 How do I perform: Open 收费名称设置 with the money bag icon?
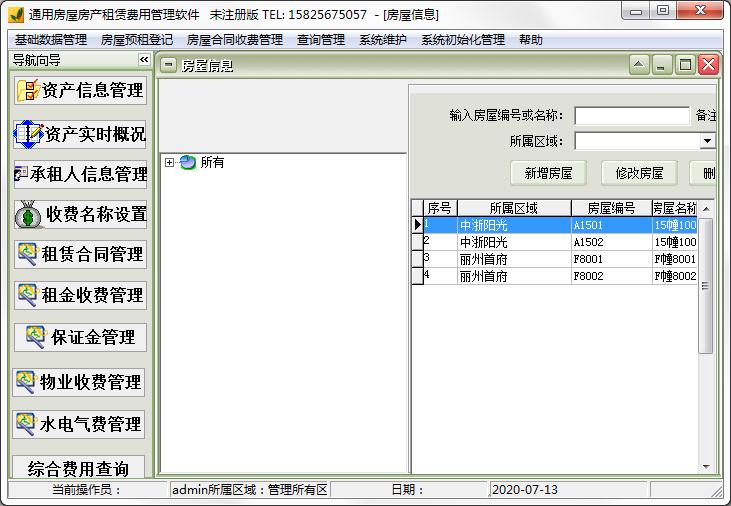[x=80, y=214]
